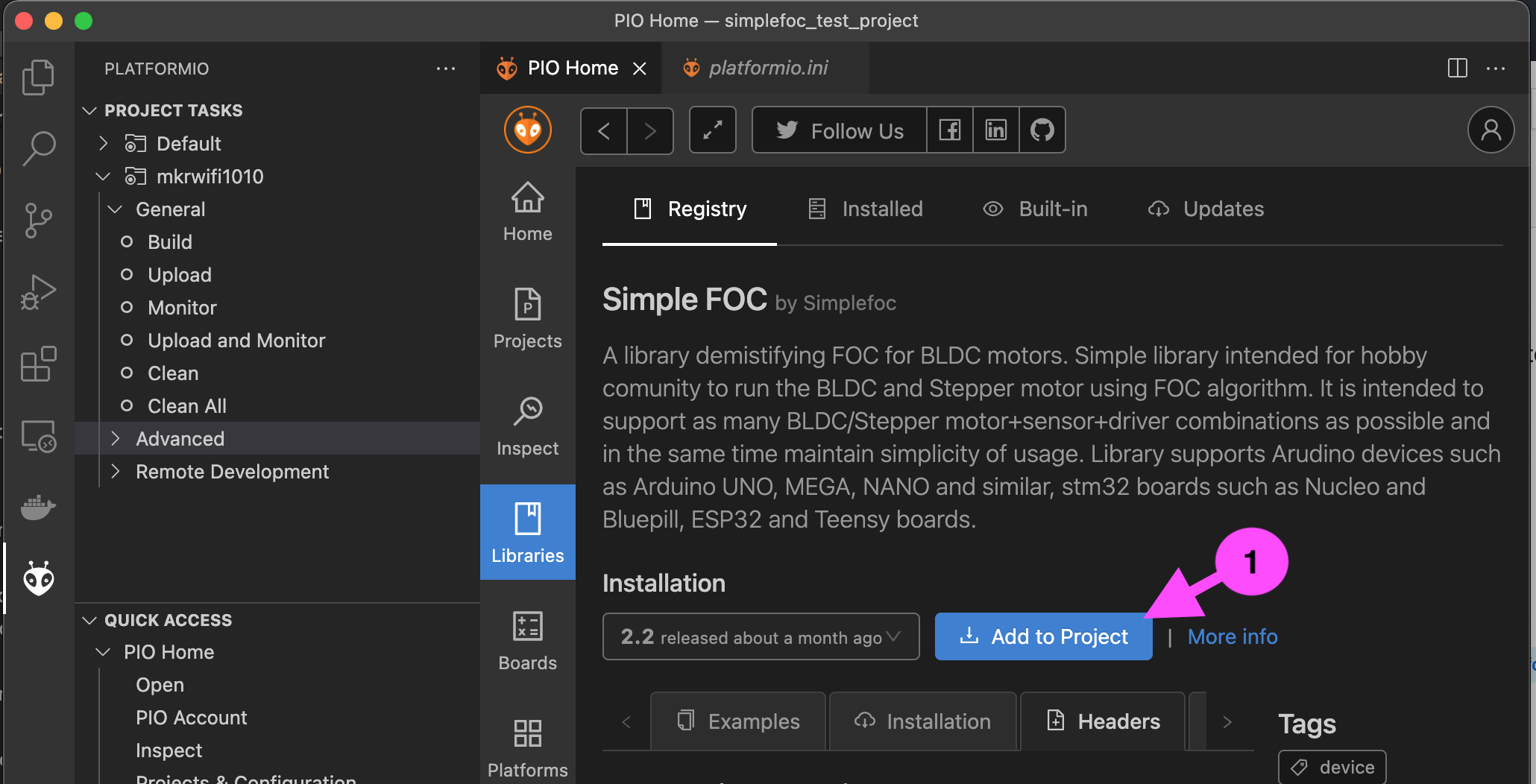Select PlatformIO alien icon in activity bar

(38, 578)
